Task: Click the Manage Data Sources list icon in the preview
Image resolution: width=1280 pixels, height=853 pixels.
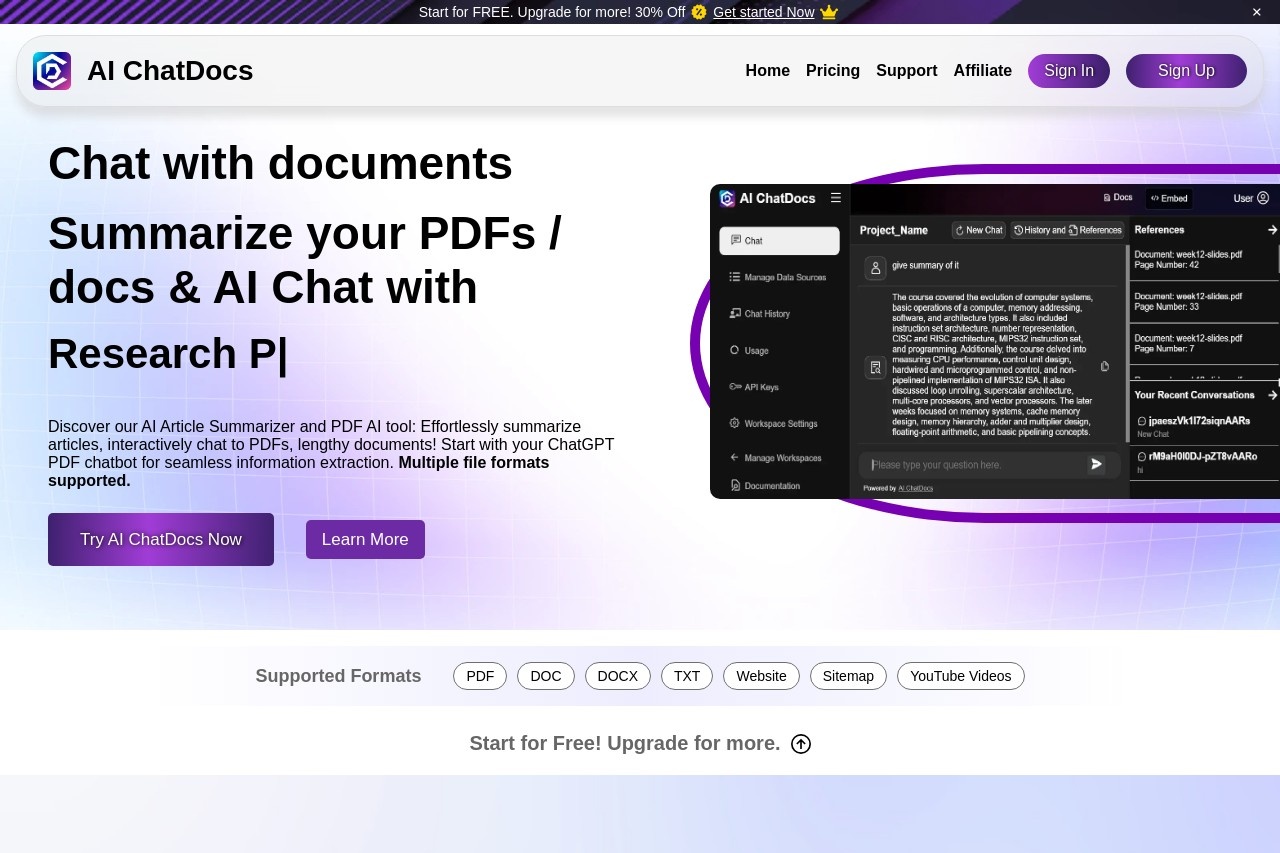Action: pyautogui.click(x=735, y=277)
